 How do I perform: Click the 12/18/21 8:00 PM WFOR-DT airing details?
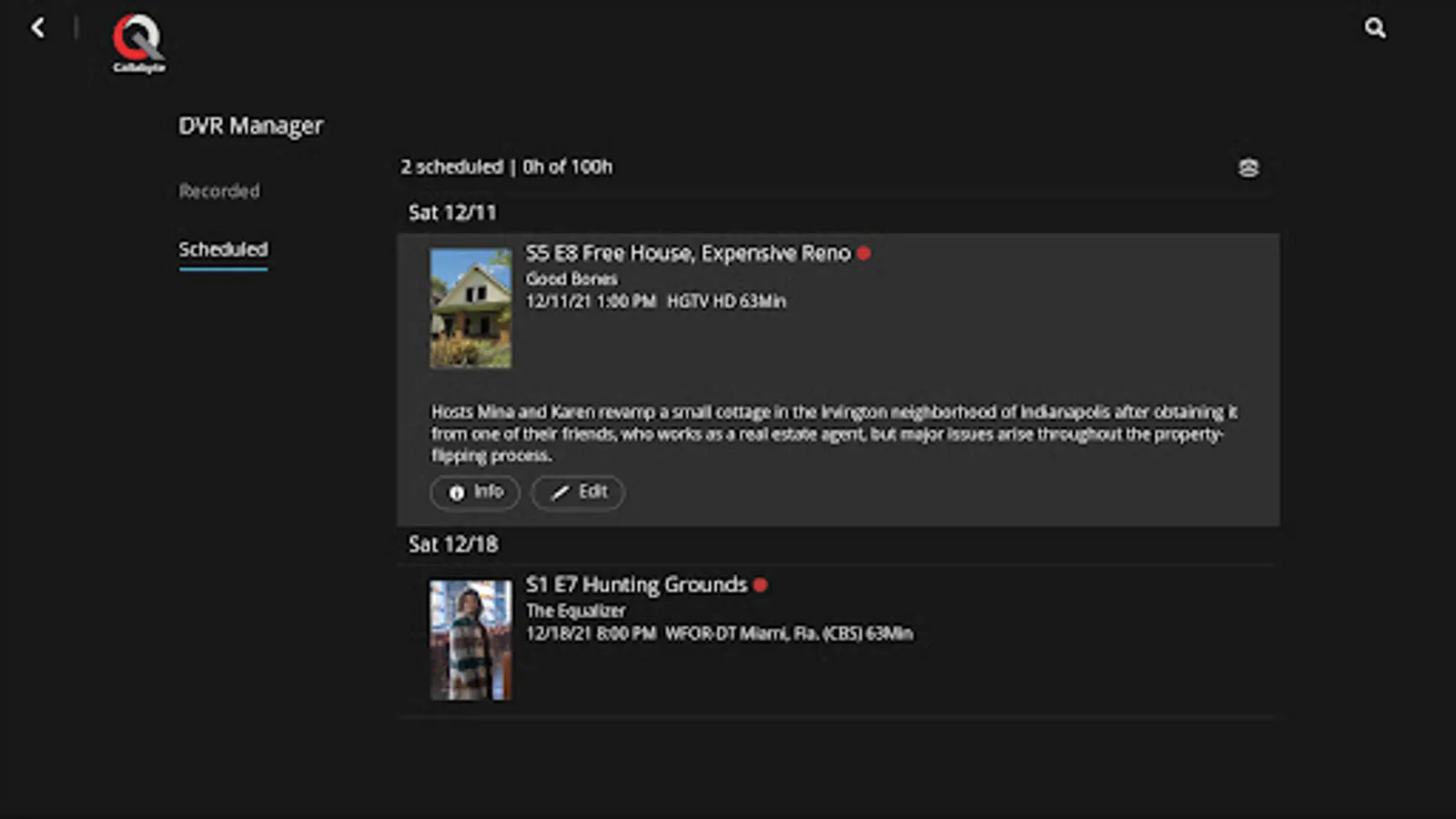pos(719,633)
